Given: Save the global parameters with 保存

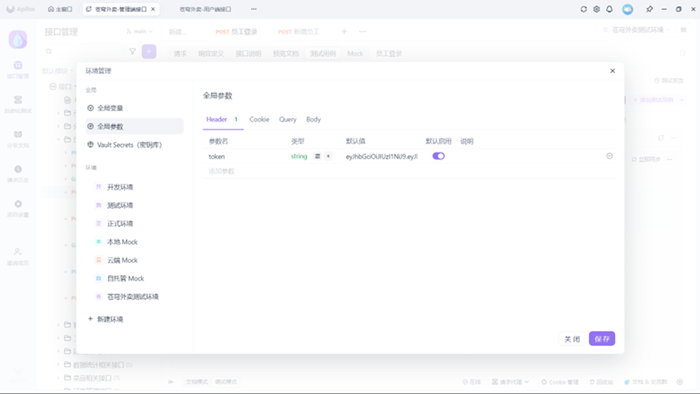Looking at the screenshot, I should [x=602, y=339].
